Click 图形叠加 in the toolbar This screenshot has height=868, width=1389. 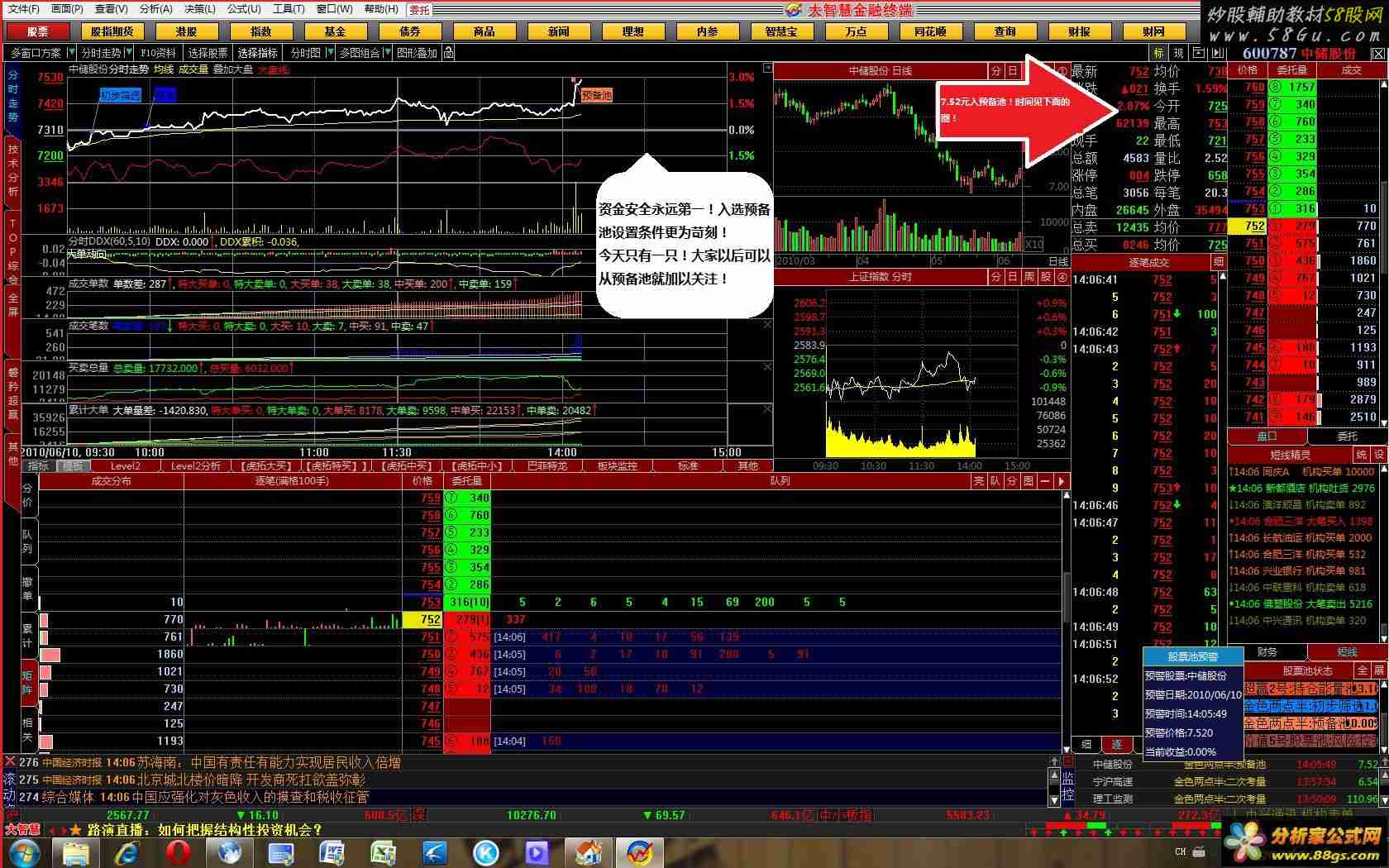tap(417, 53)
